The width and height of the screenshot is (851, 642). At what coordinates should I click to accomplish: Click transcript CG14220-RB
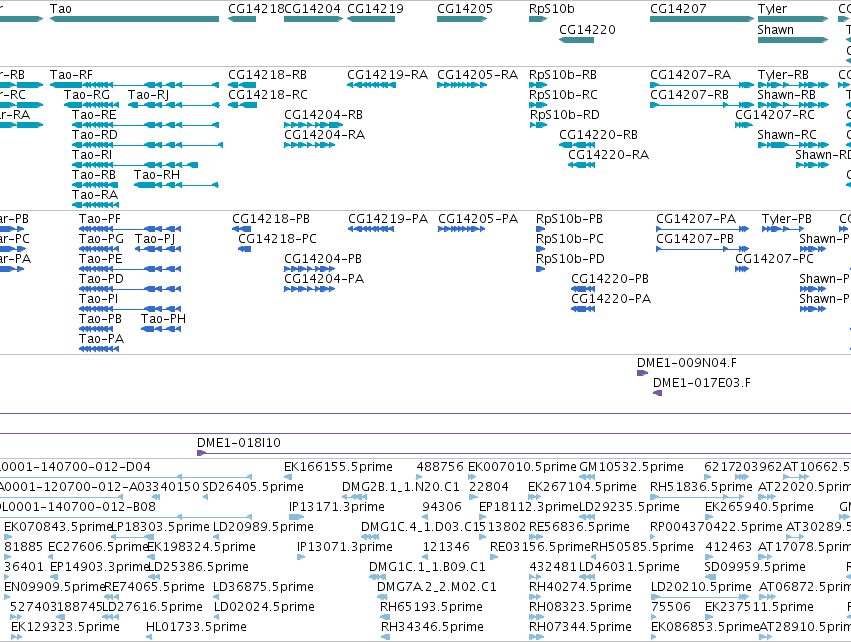[577, 145]
